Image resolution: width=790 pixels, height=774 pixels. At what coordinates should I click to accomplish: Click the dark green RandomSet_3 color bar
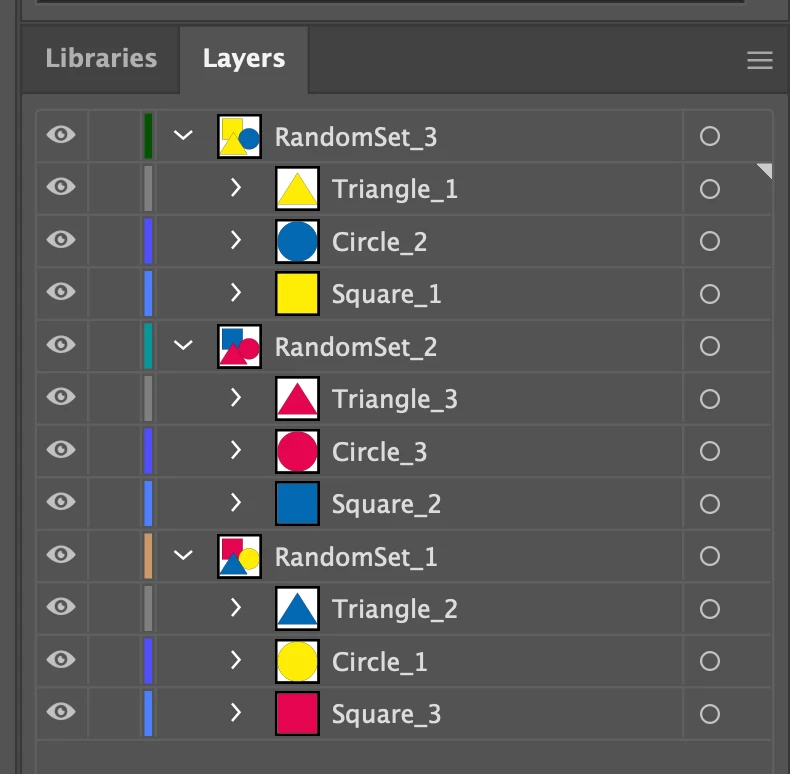pos(148,136)
